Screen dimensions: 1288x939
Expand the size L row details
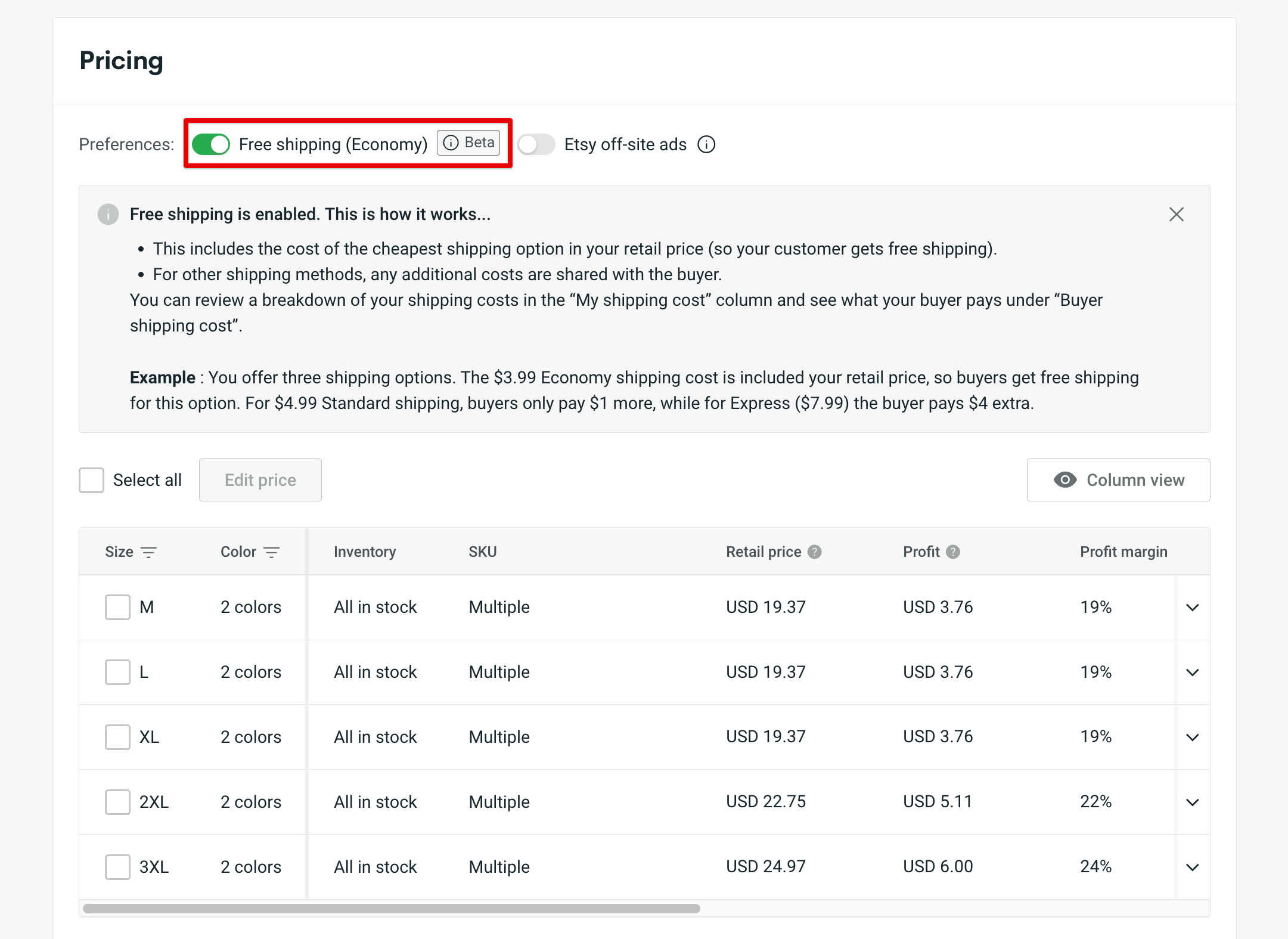(1193, 673)
